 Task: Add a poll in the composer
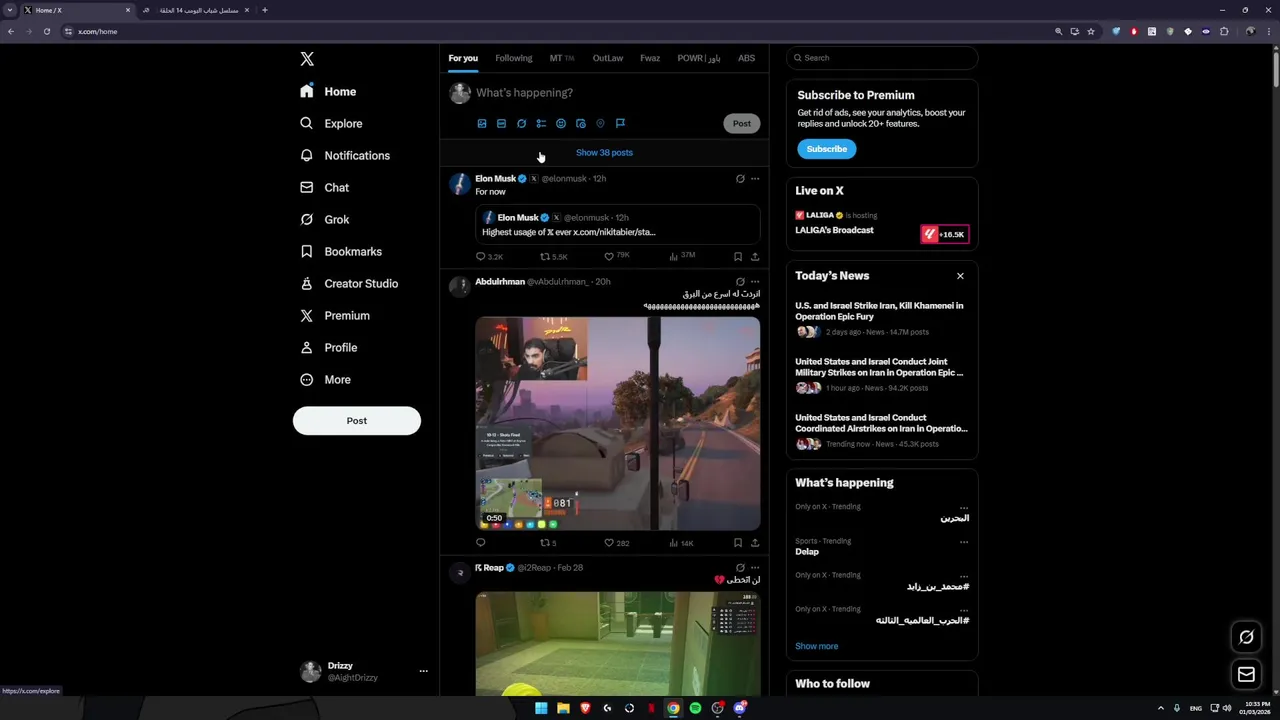tap(541, 124)
